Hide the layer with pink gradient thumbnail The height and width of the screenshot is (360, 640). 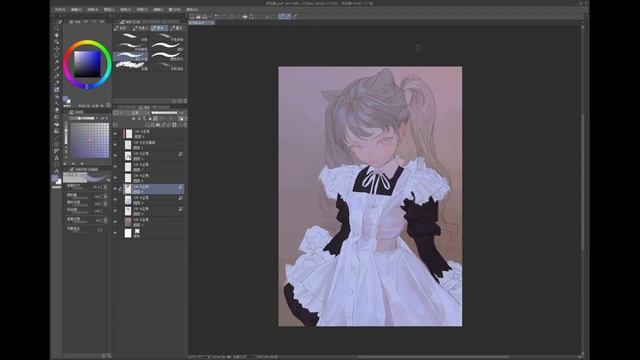pyautogui.click(x=116, y=222)
